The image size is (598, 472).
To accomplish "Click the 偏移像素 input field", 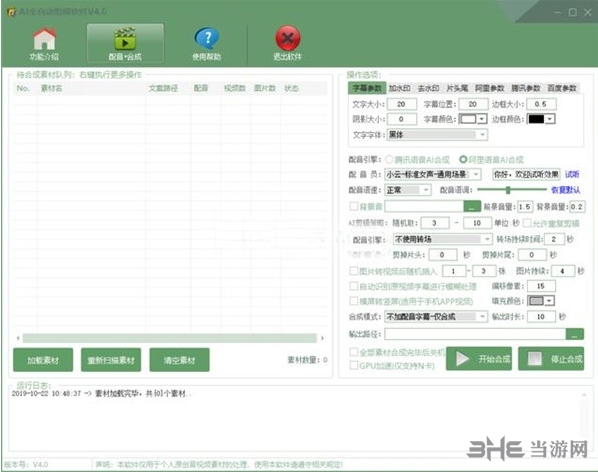I will coord(540,286).
